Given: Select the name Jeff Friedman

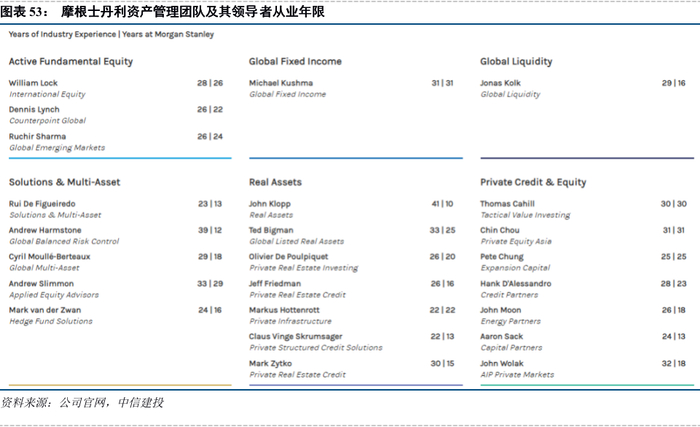Looking at the screenshot, I should (x=275, y=284).
